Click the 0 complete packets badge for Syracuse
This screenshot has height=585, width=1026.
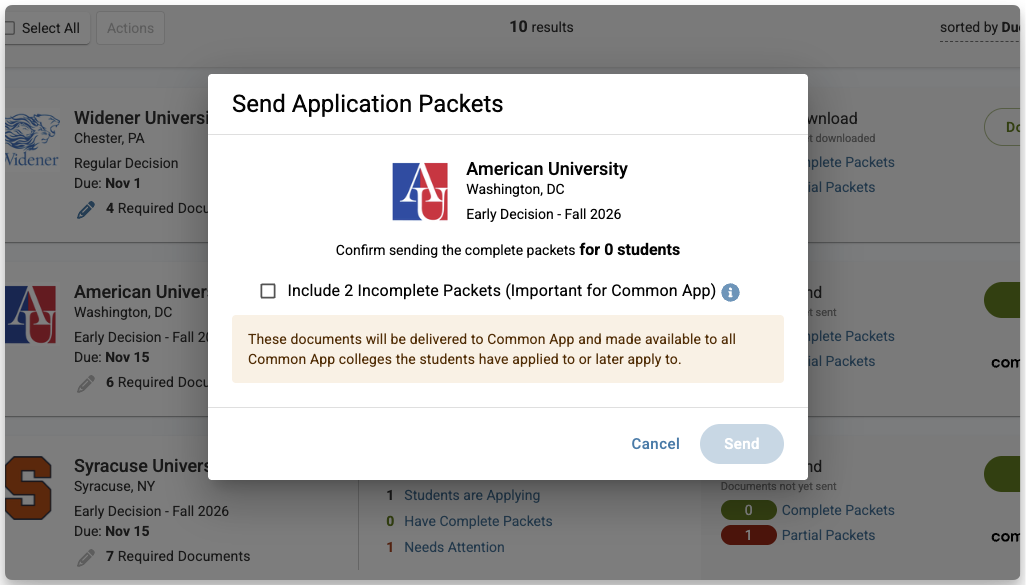pos(749,510)
